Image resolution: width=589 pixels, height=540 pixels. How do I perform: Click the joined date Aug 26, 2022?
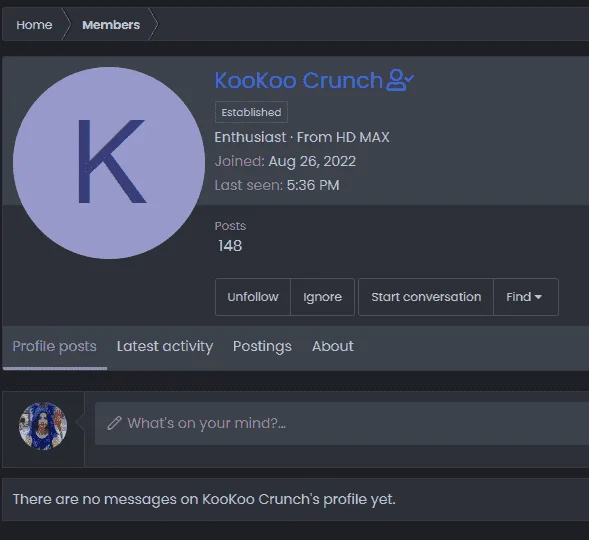click(312, 161)
